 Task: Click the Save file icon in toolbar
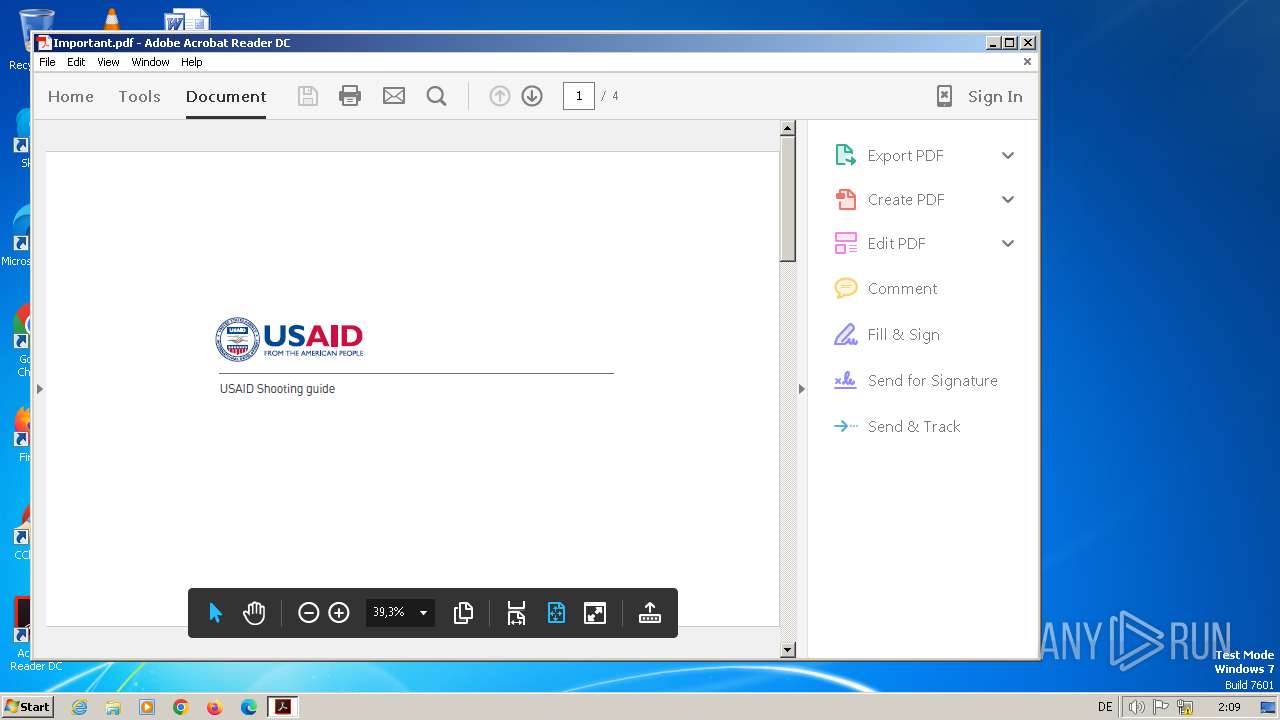coord(308,96)
